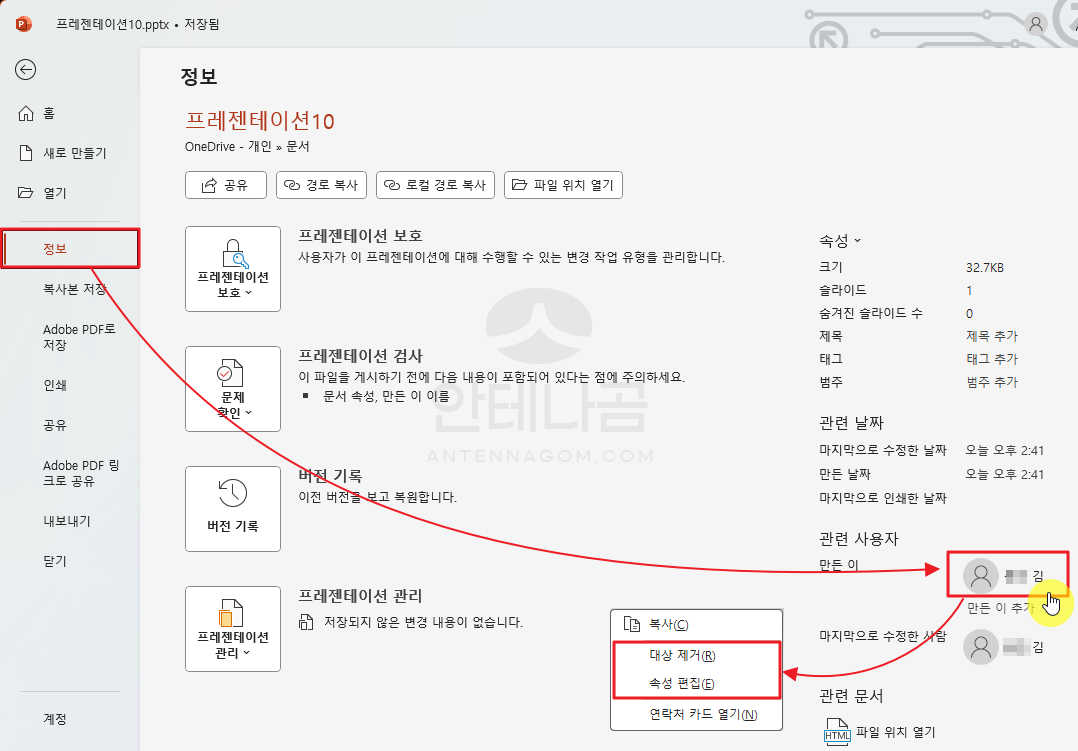Select 공유 in the left sidebar

(x=55, y=425)
